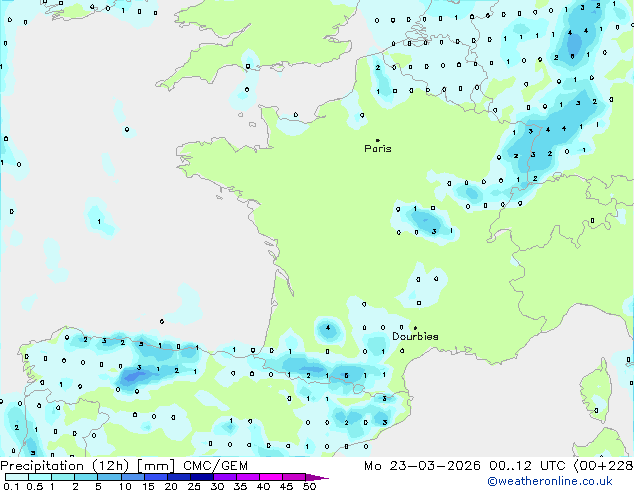Pick the 5–10 mm legend swatch

click(x=109, y=477)
